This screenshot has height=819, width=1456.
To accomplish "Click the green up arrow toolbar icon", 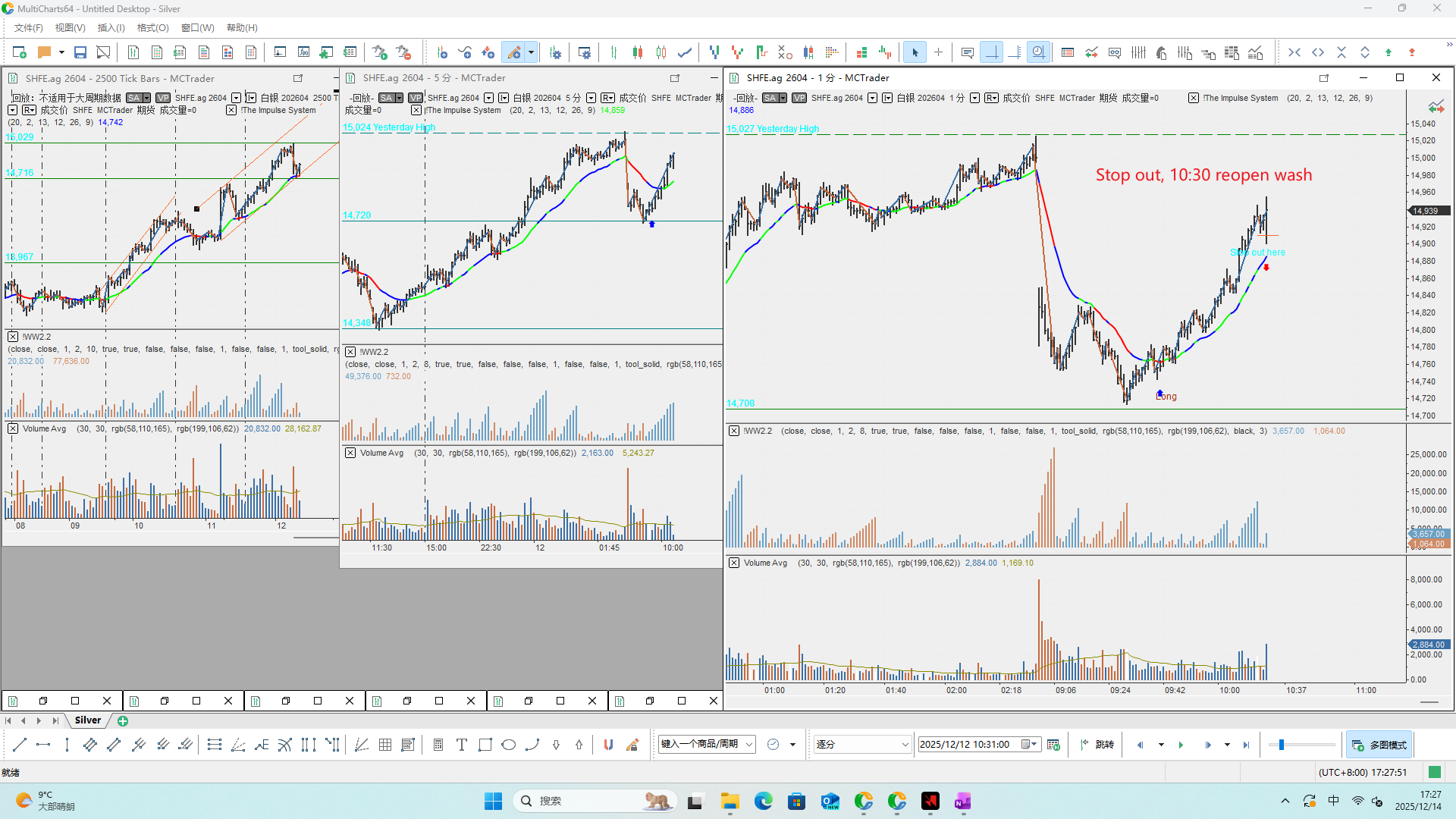I will point(1389,52).
